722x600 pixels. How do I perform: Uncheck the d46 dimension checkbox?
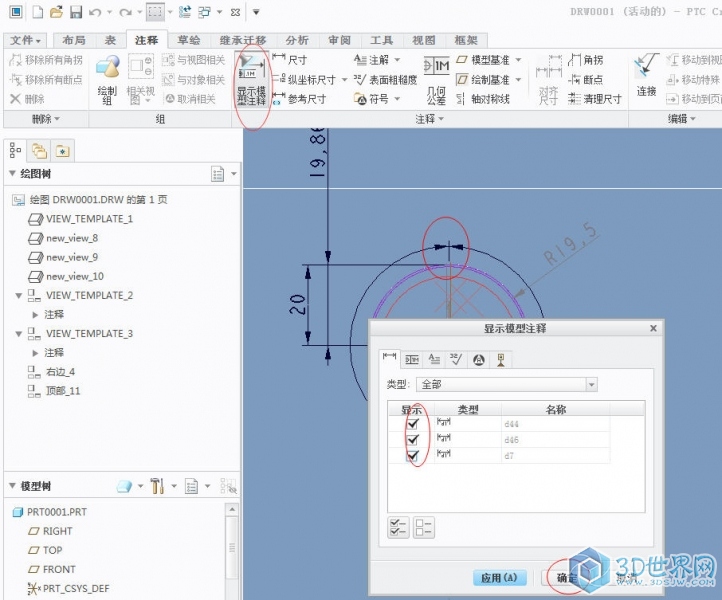(413, 439)
